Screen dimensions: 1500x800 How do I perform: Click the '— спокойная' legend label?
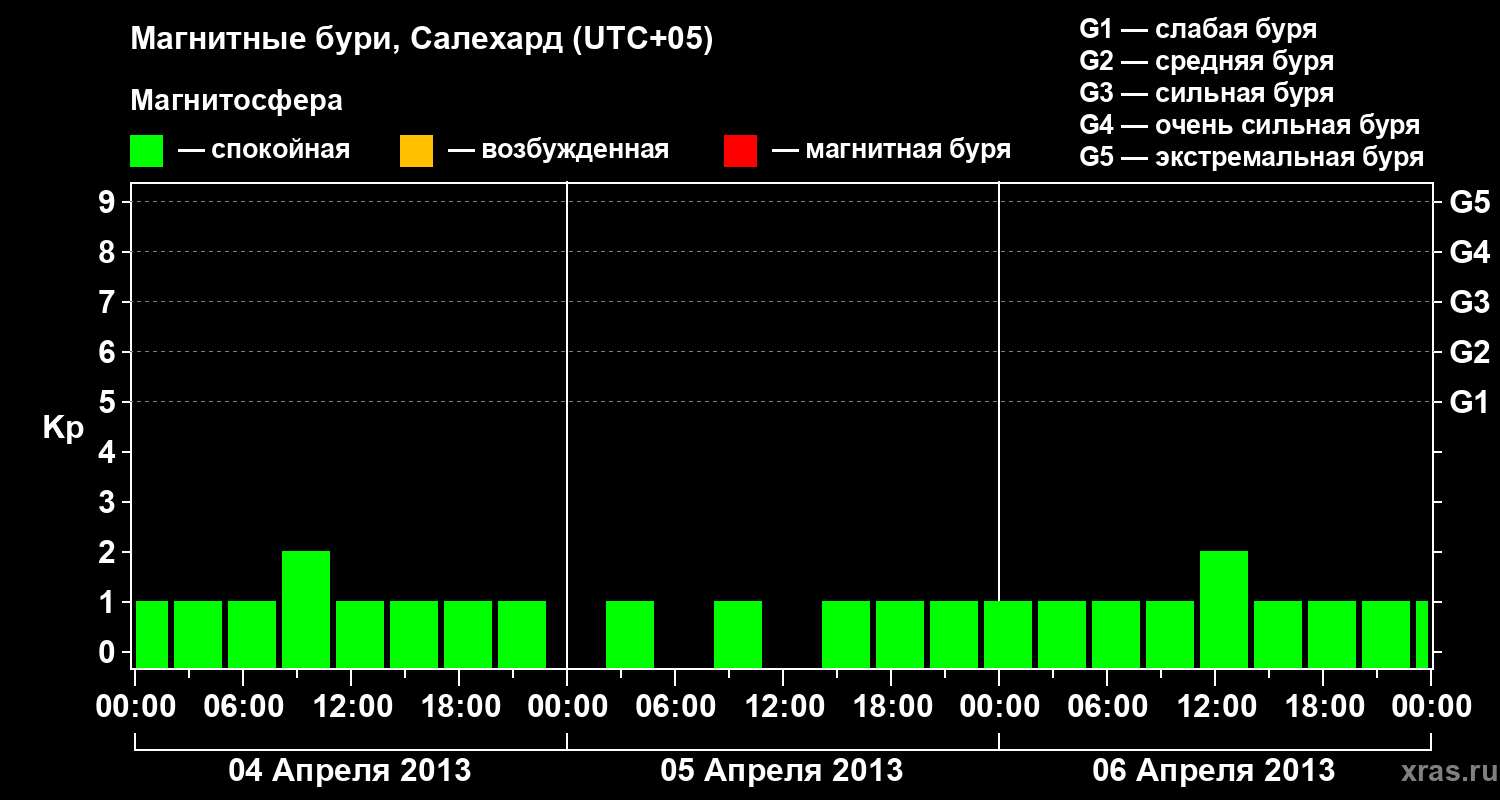coord(264,151)
